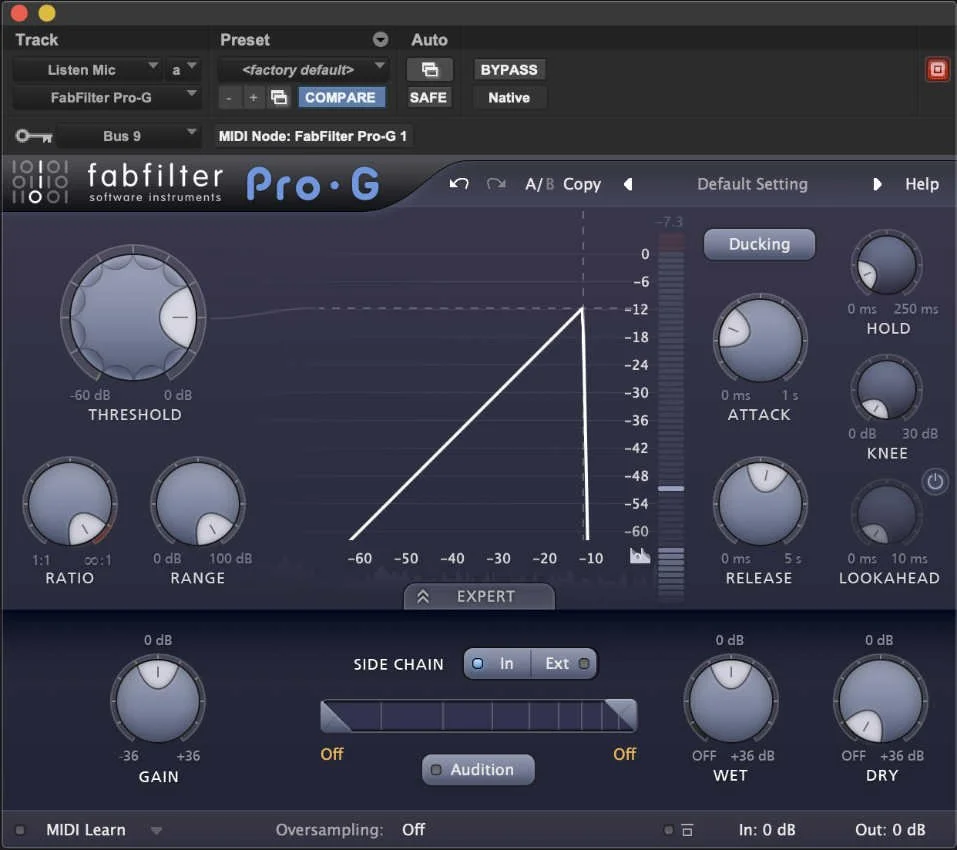
Task: Open the factory default preset dropdown
Action: (x=302, y=70)
